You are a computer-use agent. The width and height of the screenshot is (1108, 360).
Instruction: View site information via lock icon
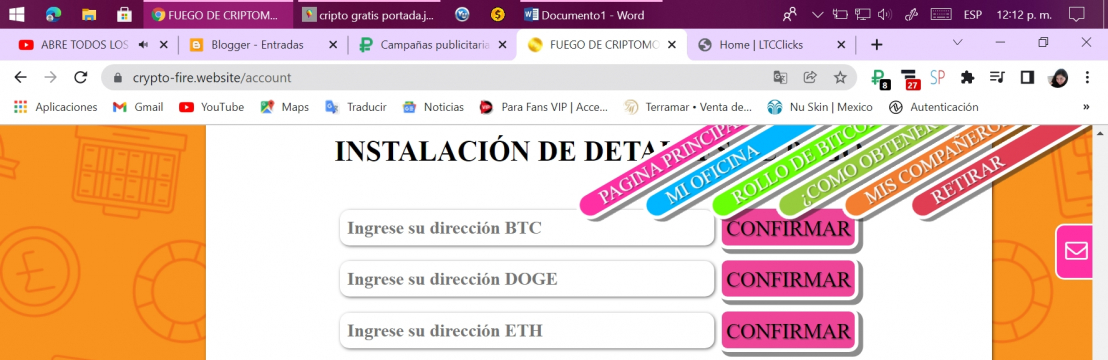118,78
